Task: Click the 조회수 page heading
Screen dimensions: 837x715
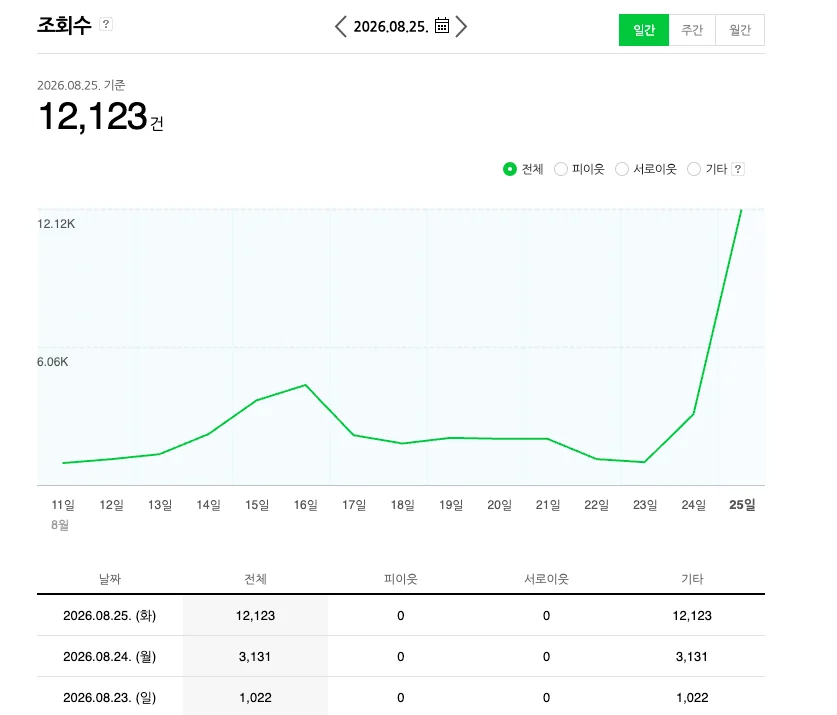Action: tap(64, 25)
